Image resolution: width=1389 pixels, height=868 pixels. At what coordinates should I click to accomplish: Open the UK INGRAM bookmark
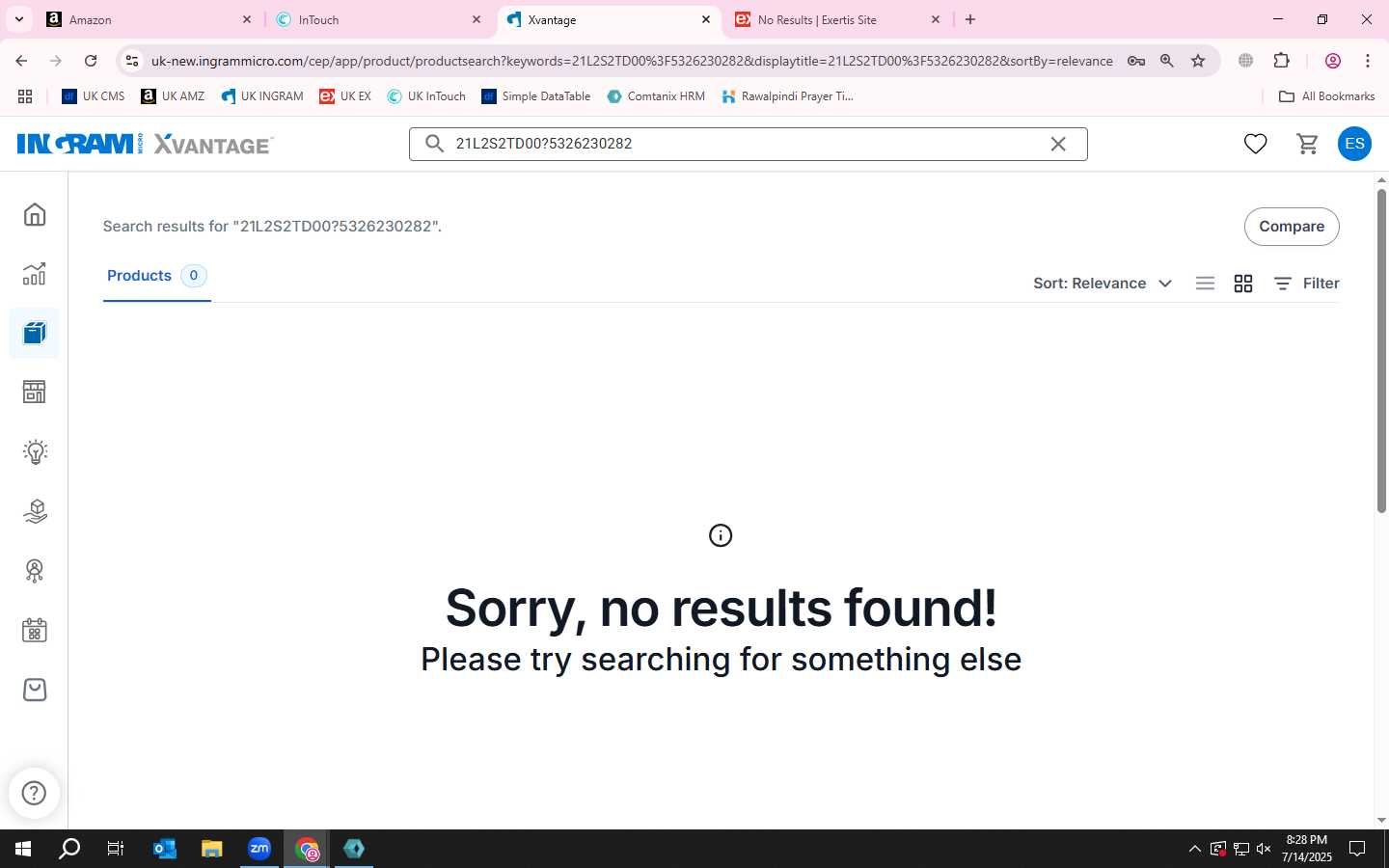262,96
